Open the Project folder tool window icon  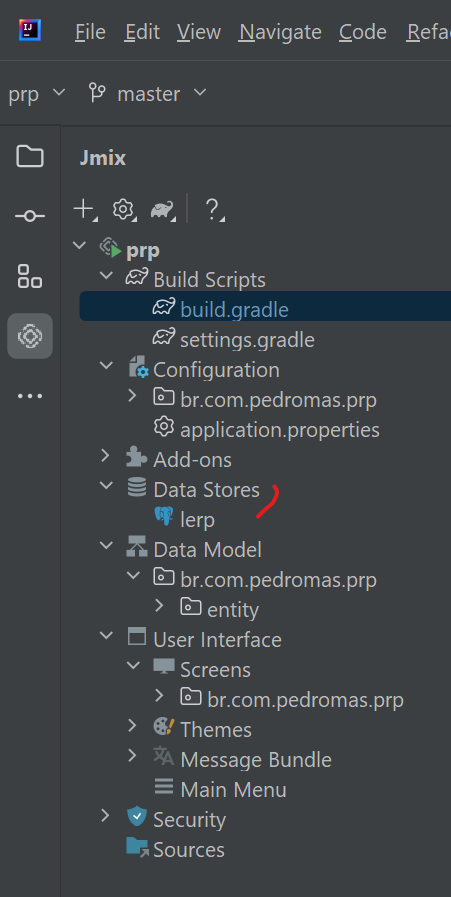click(x=30, y=156)
